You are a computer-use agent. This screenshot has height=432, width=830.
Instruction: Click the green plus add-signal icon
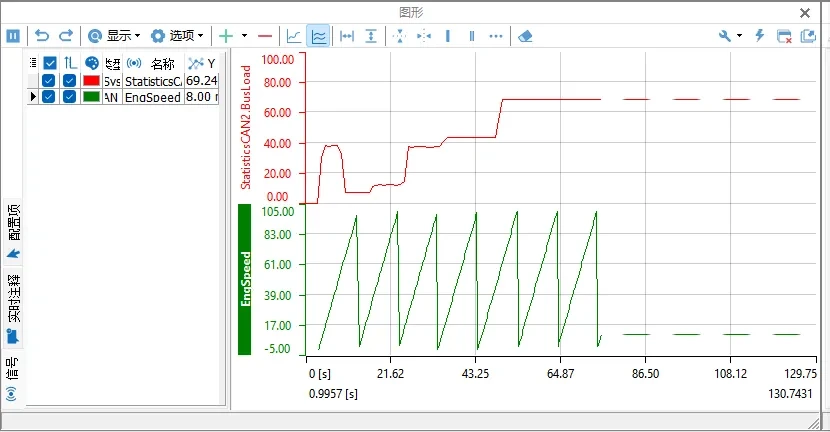click(x=226, y=35)
